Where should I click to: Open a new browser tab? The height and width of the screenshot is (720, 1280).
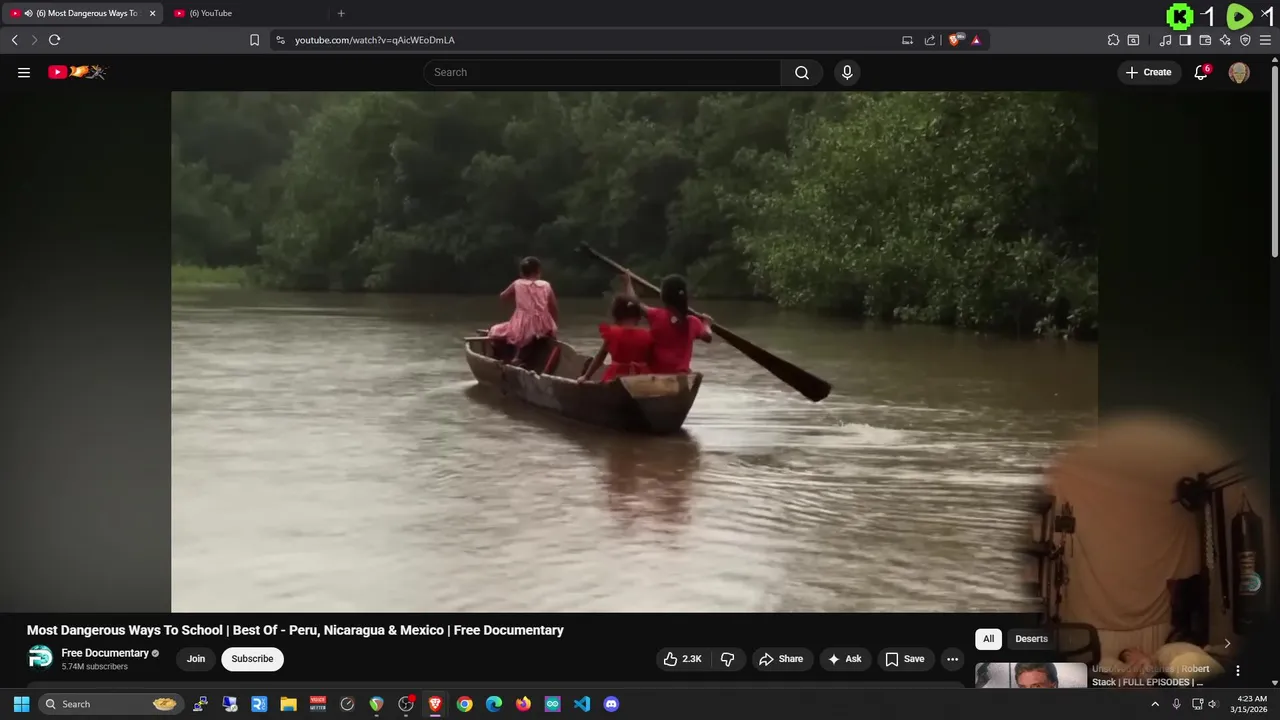coord(341,13)
